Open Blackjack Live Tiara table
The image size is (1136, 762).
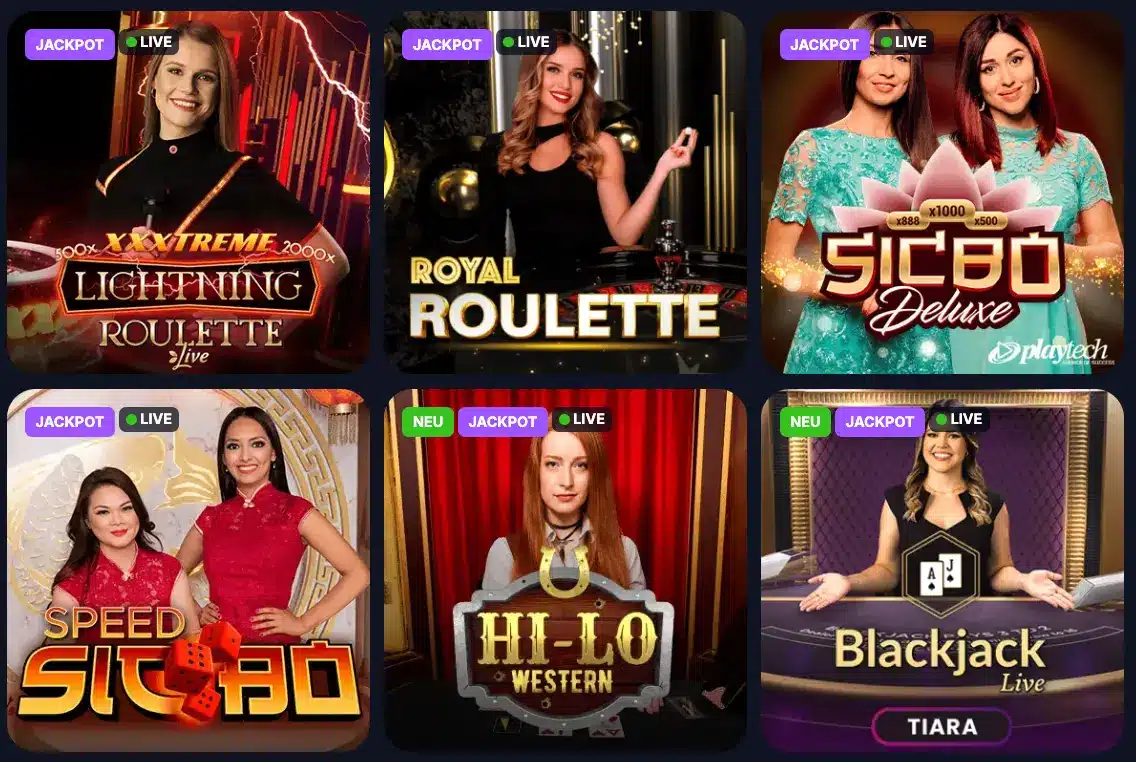point(943,570)
